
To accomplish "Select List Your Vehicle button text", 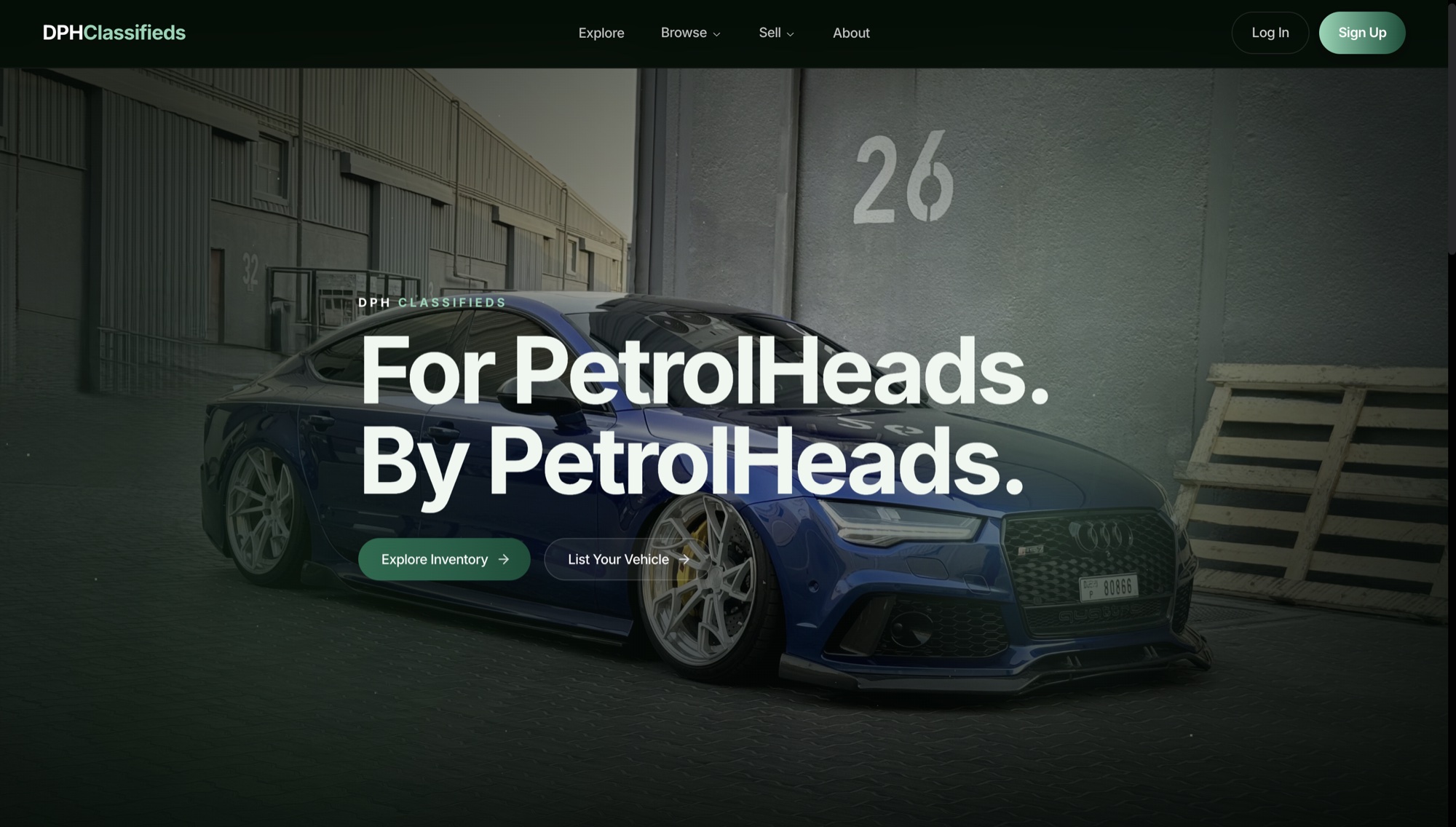I will (618, 559).
